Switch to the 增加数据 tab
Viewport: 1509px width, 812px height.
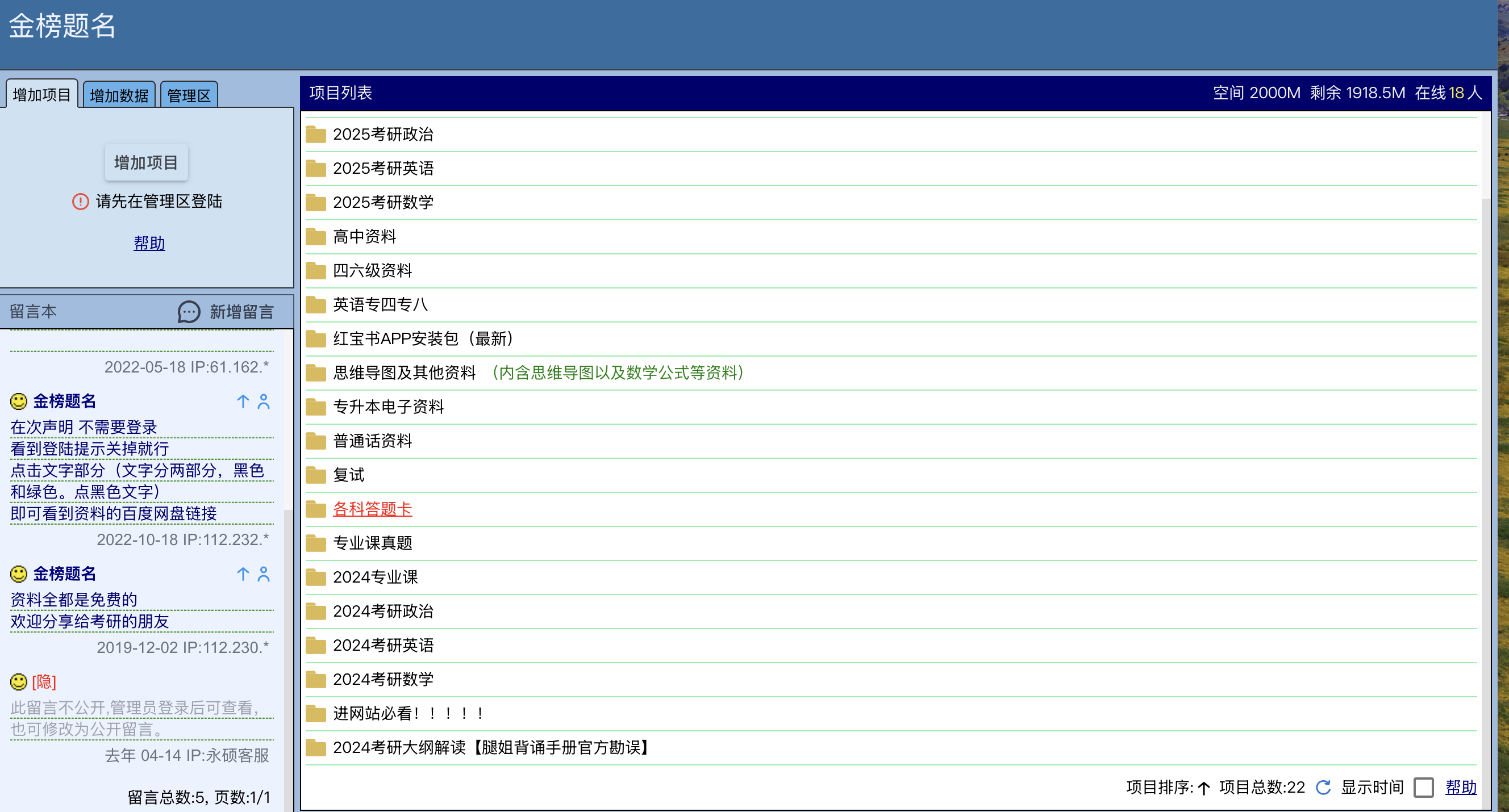click(119, 95)
